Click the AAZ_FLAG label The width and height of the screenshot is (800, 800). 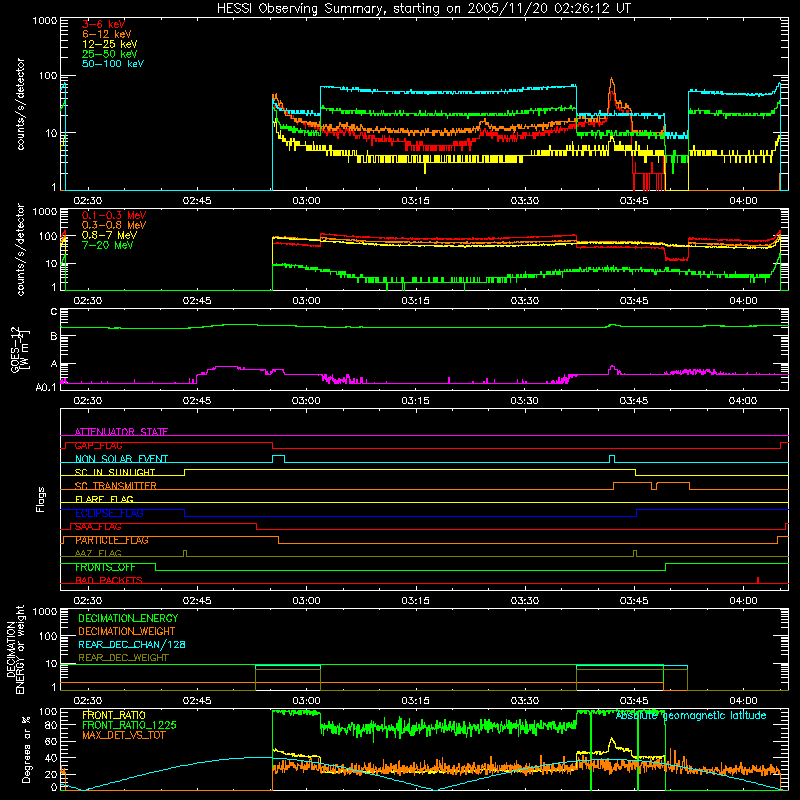pos(98,553)
